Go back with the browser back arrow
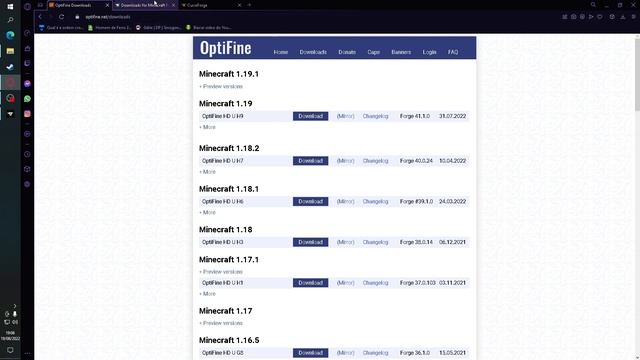Screen dimensions: 640x360 click(x=40, y=17)
